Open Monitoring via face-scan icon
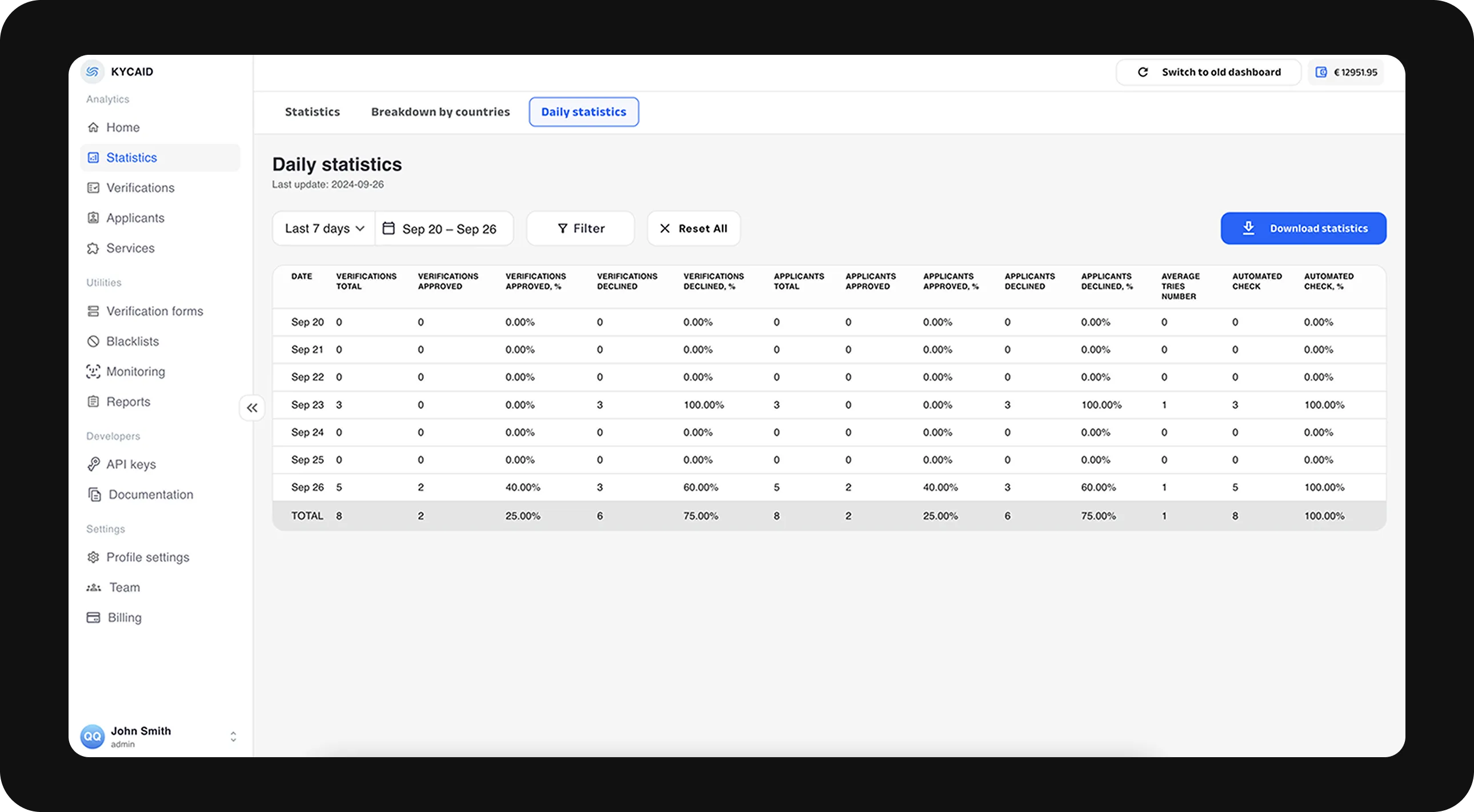 tap(93, 372)
